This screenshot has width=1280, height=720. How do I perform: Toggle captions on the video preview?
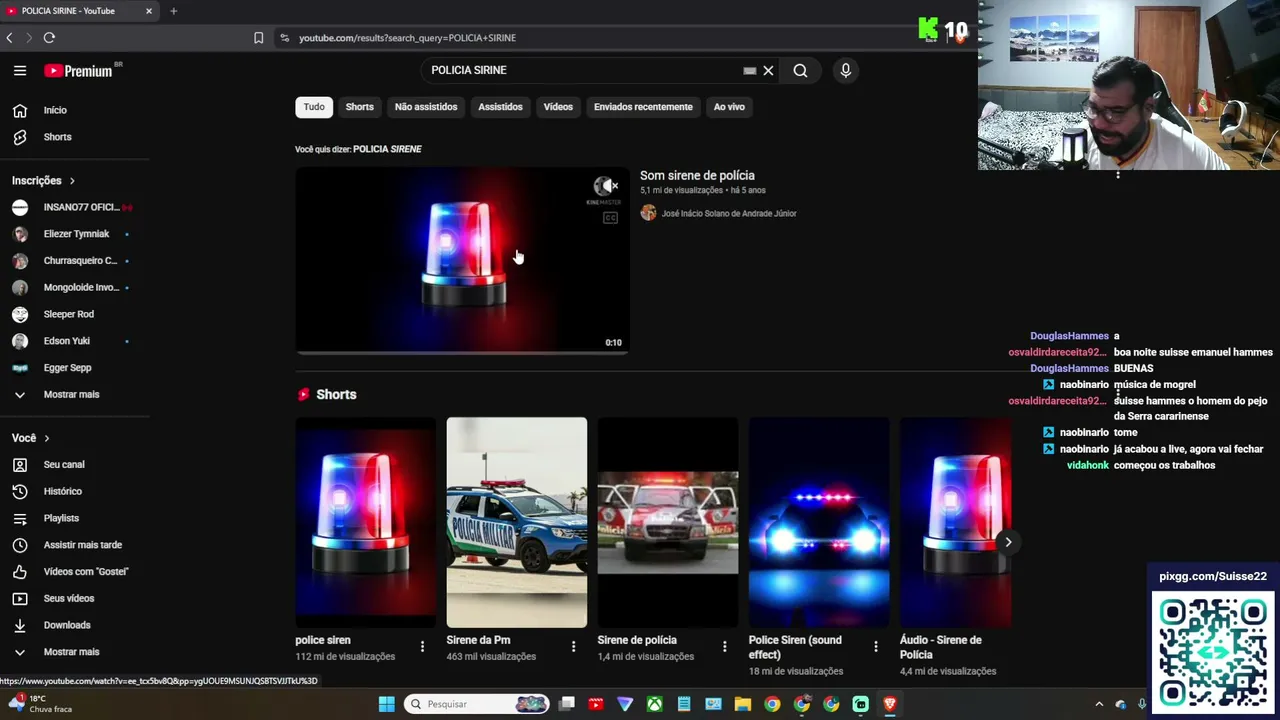tap(610, 218)
